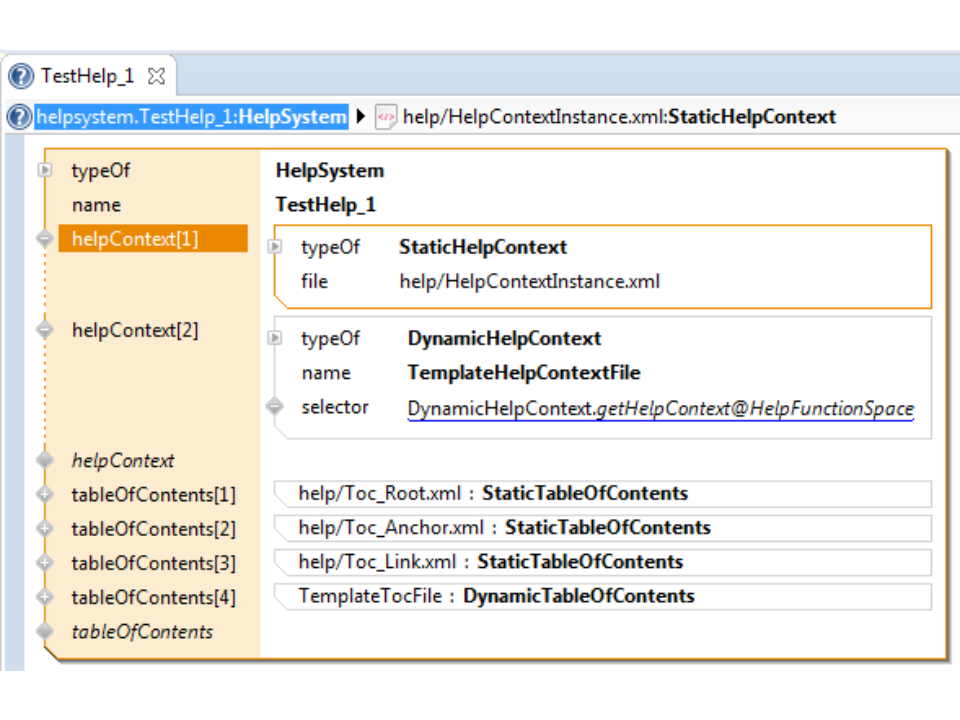Click the diamond marker beside italic tableOfContents
Image resolution: width=960 pixels, height=720 pixels.
44,631
